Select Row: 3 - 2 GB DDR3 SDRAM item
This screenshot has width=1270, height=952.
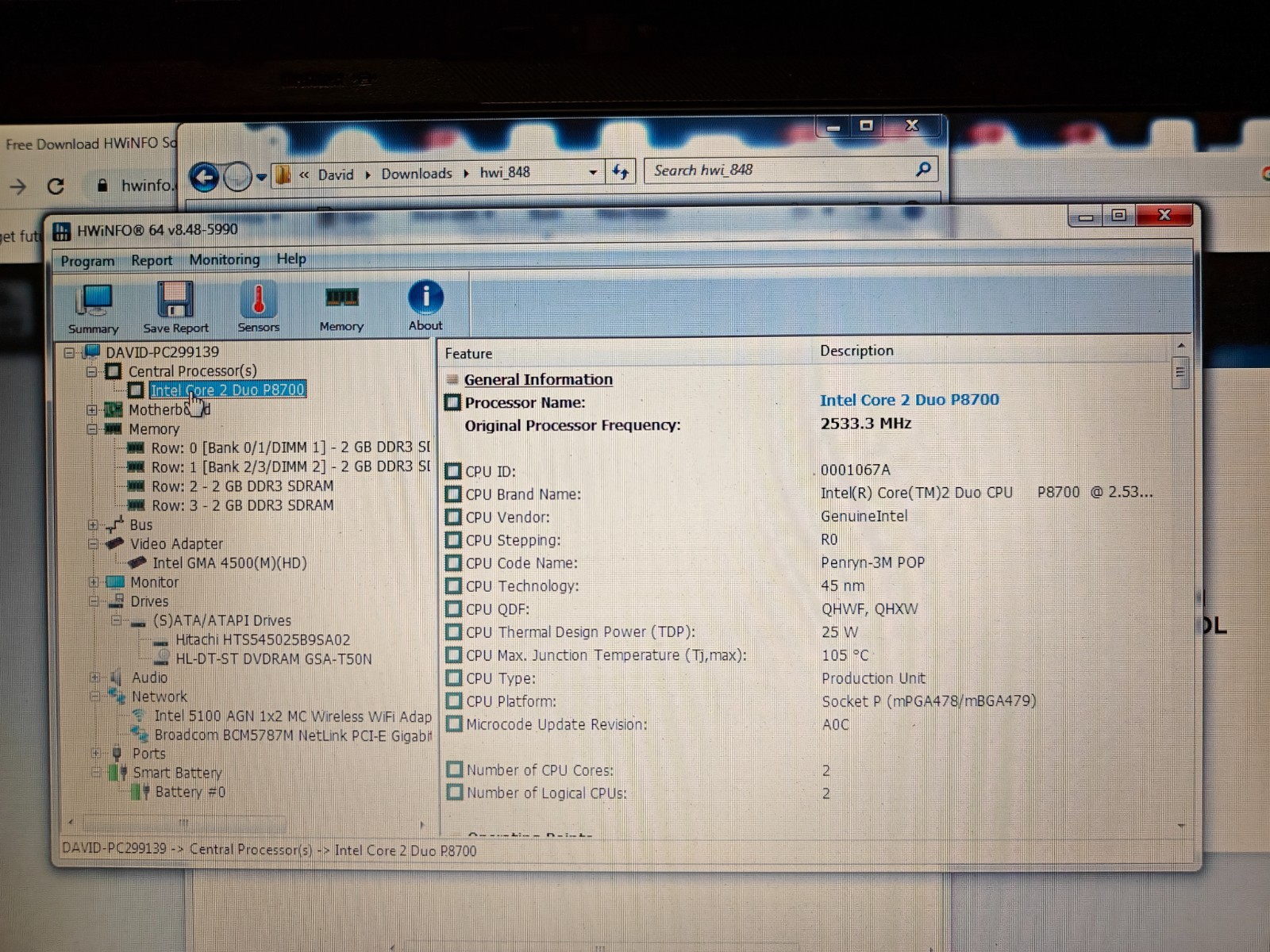[242, 505]
